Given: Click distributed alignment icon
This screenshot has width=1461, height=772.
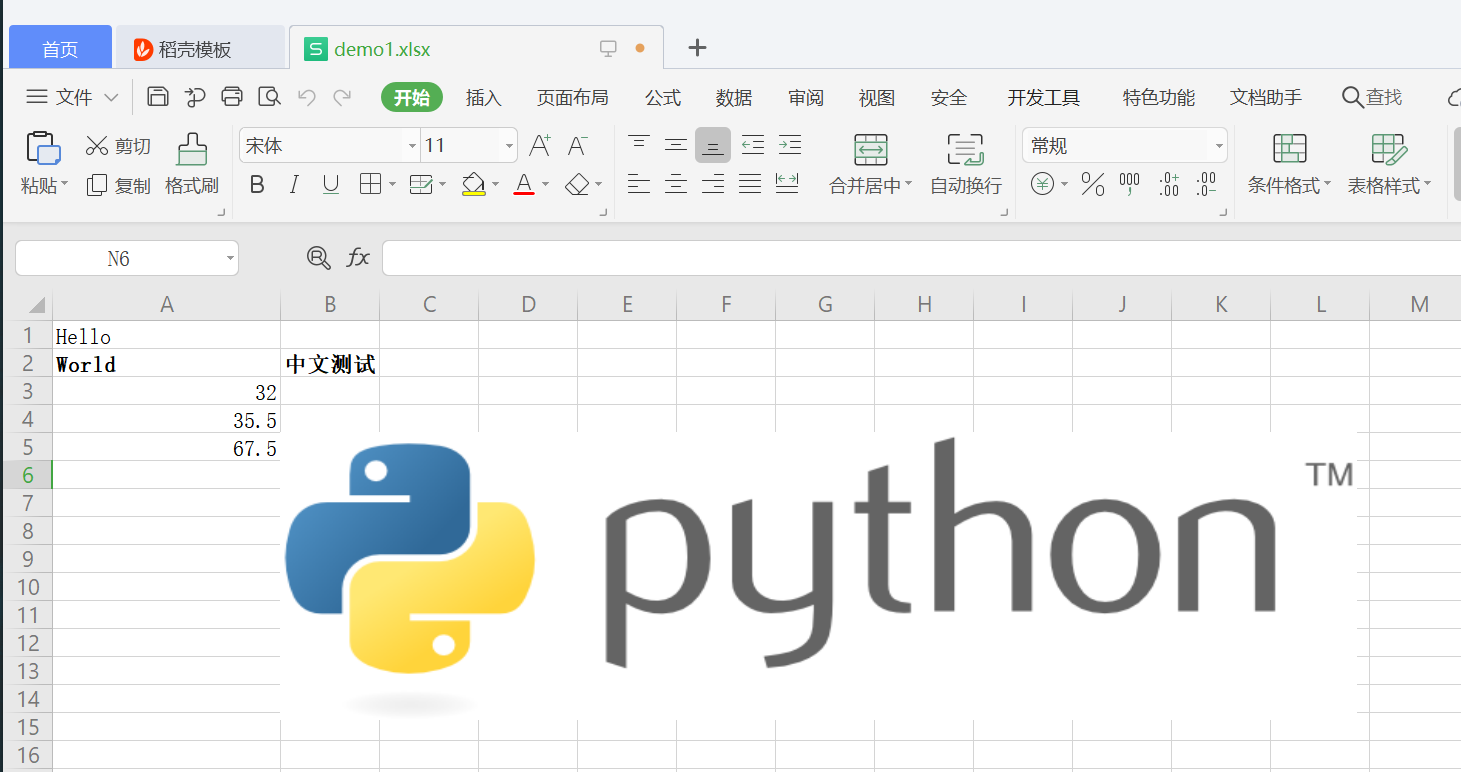Looking at the screenshot, I should (x=787, y=184).
